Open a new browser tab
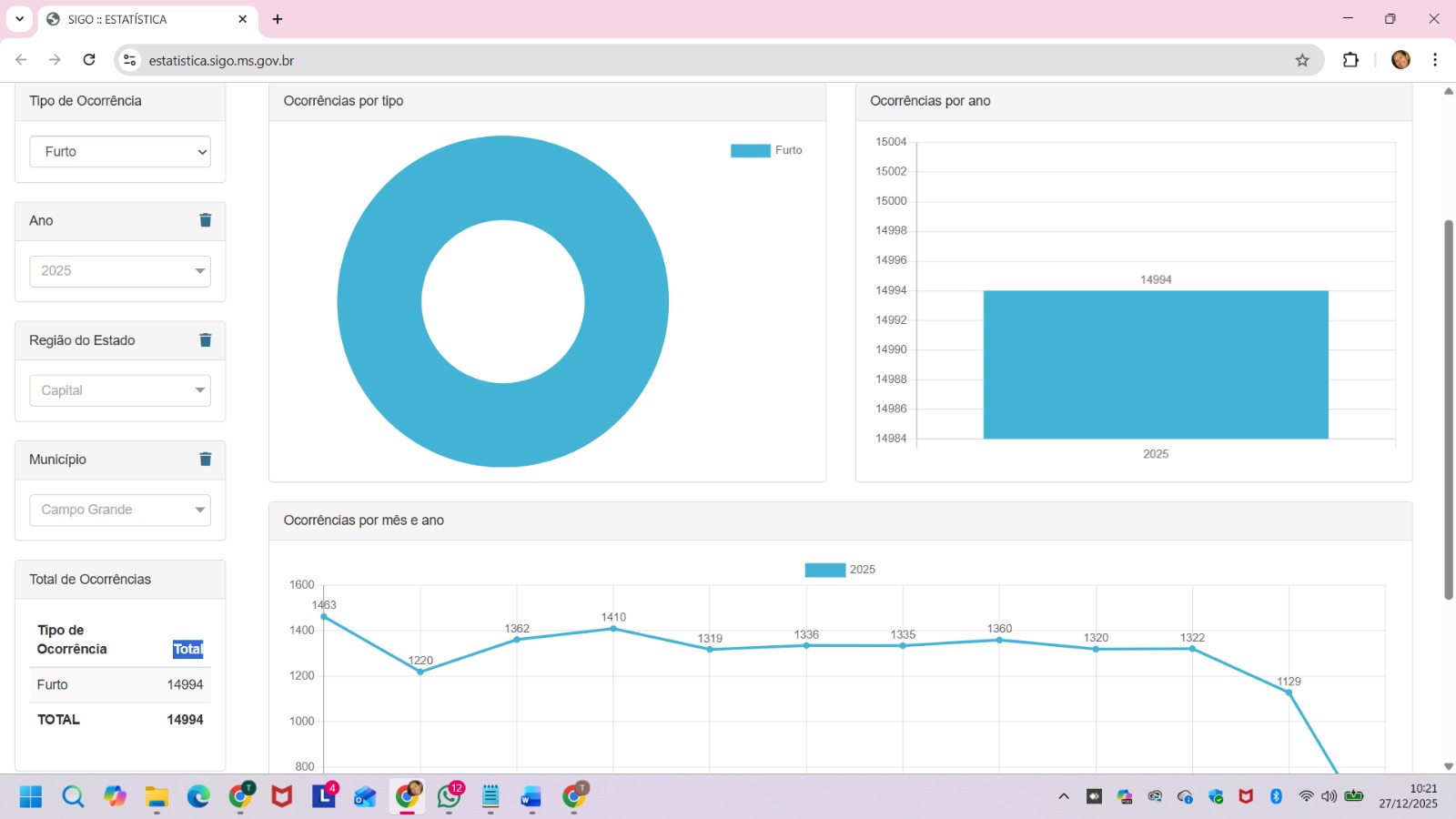 pos(278,19)
